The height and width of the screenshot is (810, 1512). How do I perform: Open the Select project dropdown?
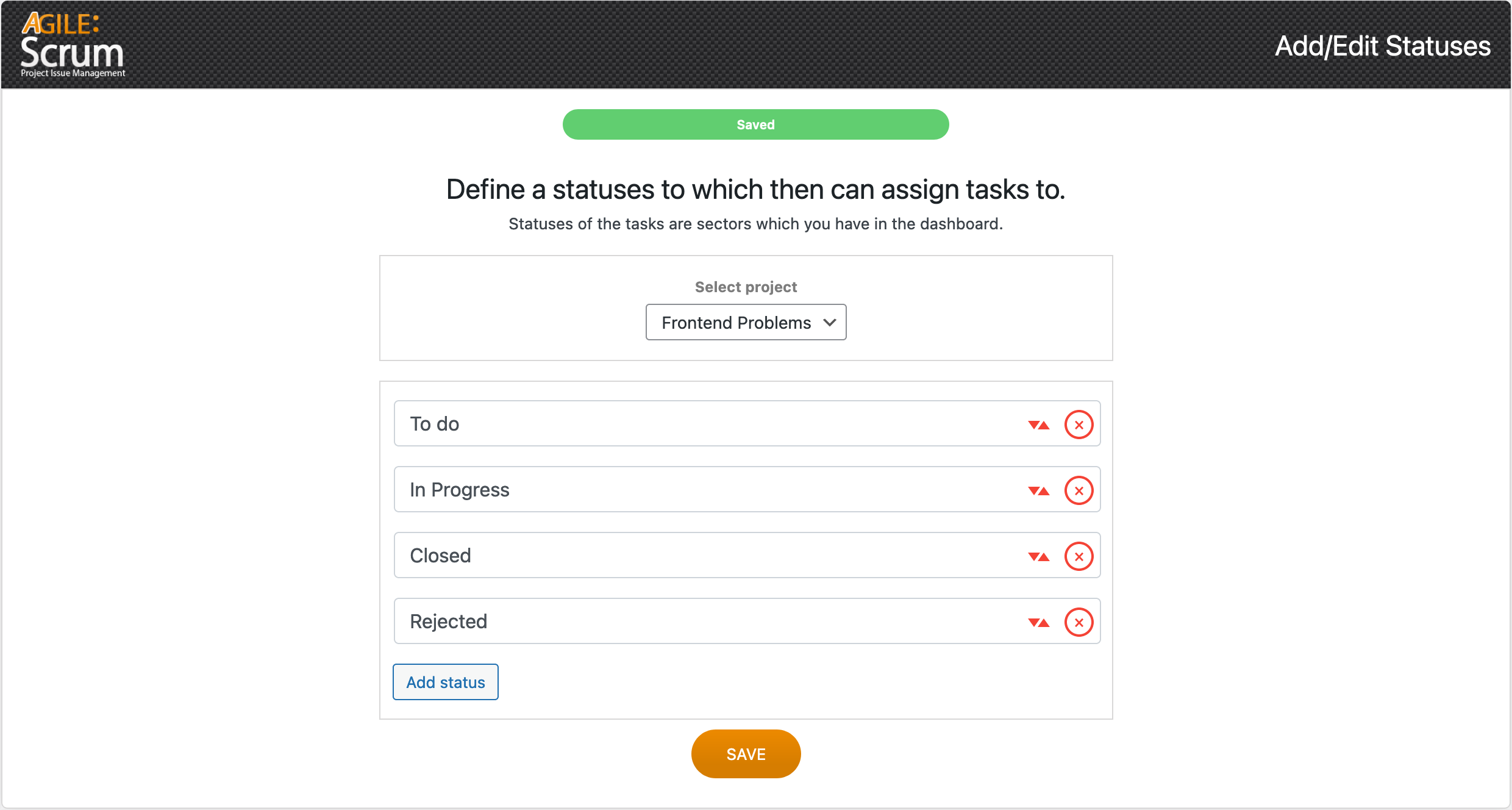pyautogui.click(x=746, y=322)
